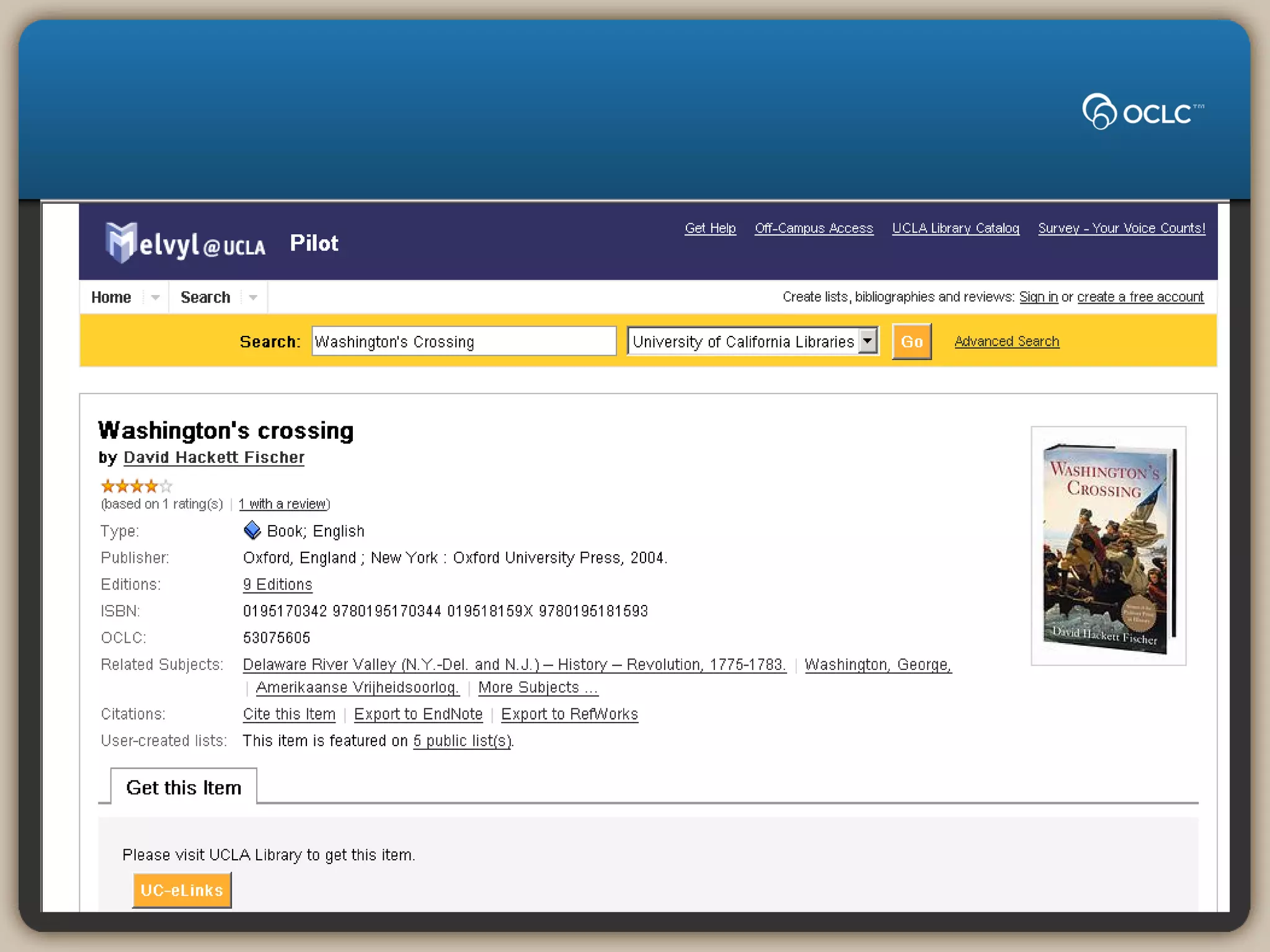Click Sign in link
This screenshot has height=952, width=1270.
coord(1038,297)
